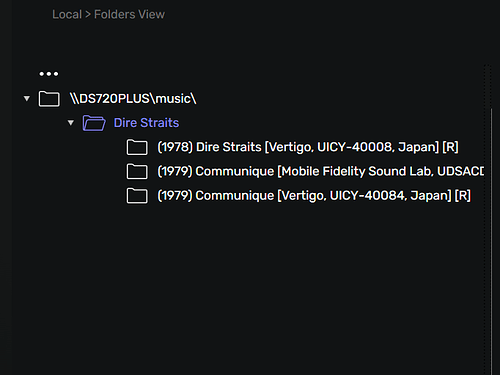500x375 pixels.
Task: Open the three-dots overflow menu
Action: click(49, 74)
